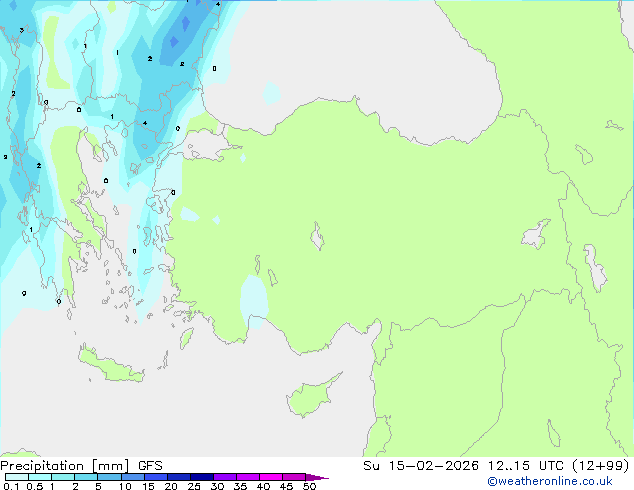This screenshot has width=634, height=490.
Task: Click the 5 to 10 mm legend swatch
Action: pos(109,477)
